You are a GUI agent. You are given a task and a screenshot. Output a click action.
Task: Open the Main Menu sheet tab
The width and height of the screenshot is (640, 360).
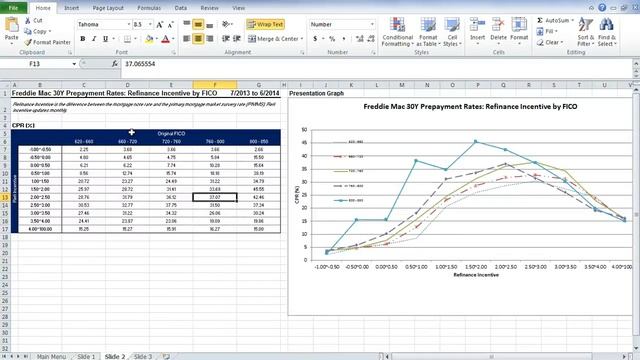(51, 356)
